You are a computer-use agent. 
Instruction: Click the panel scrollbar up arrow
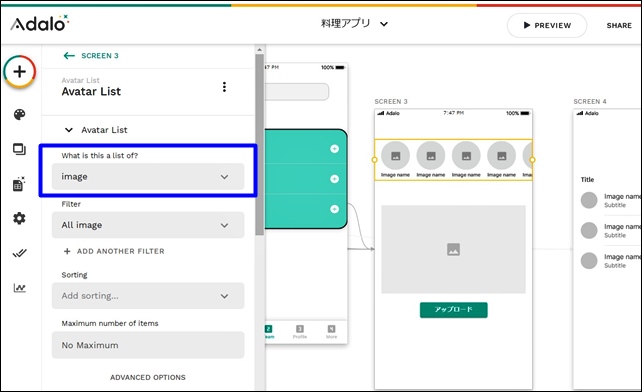click(x=259, y=50)
